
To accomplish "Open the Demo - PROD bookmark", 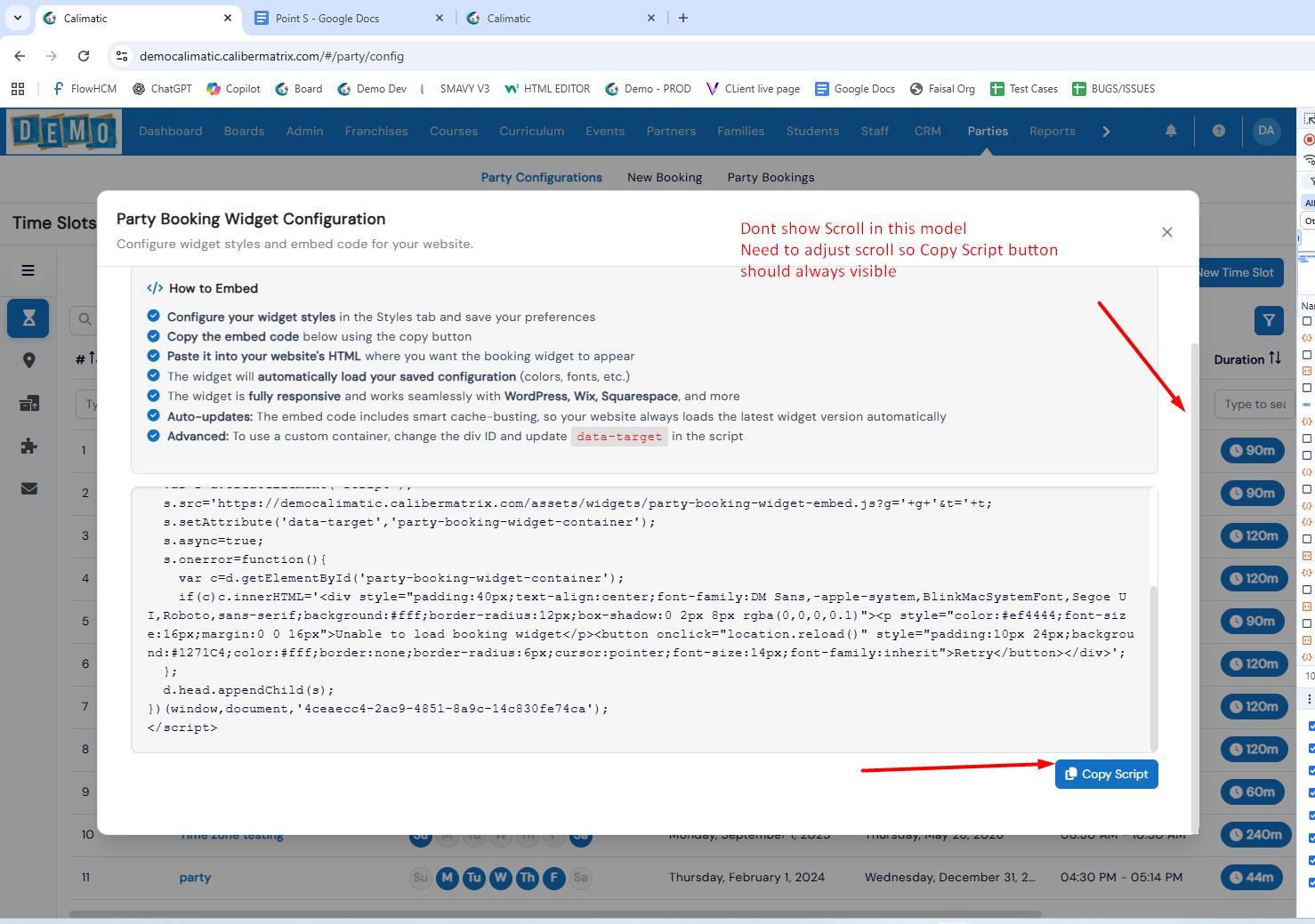I will point(649,89).
